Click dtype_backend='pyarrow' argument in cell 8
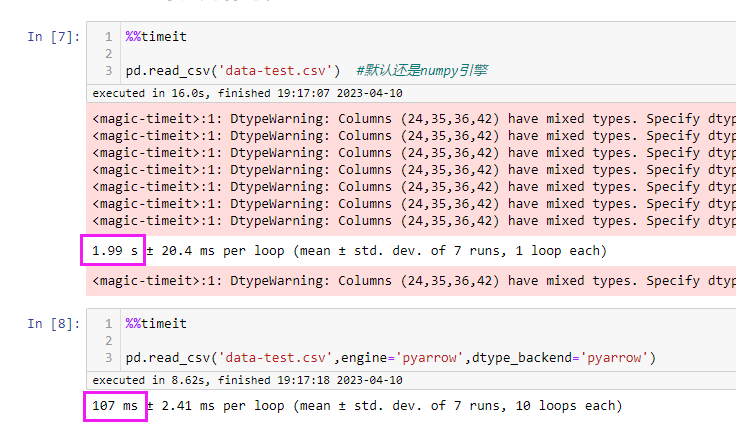The height and width of the screenshot is (442, 736). click(563, 358)
